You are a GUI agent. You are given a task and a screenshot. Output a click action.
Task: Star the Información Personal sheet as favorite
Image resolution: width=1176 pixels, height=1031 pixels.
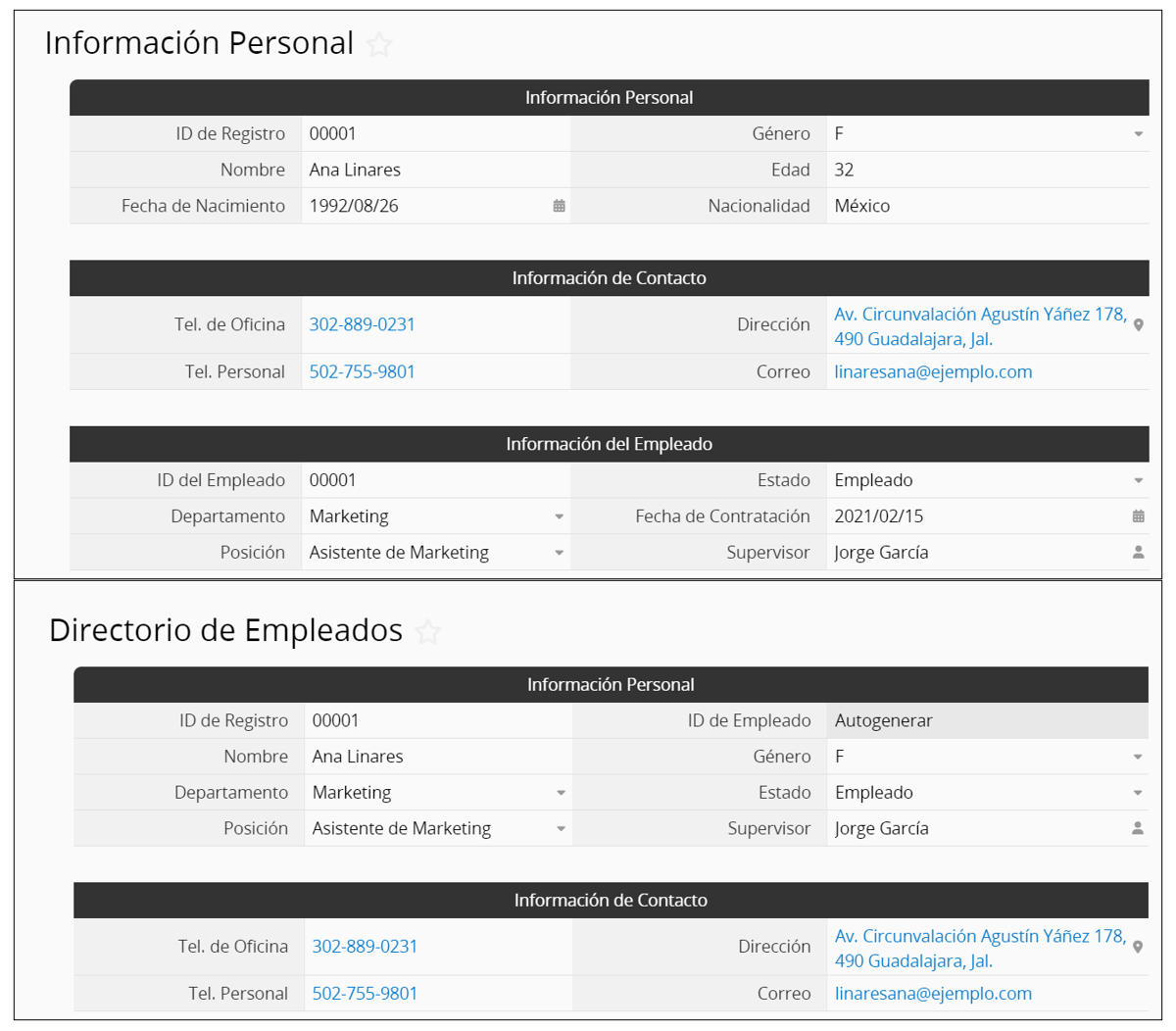pyautogui.click(x=379, y=44)
